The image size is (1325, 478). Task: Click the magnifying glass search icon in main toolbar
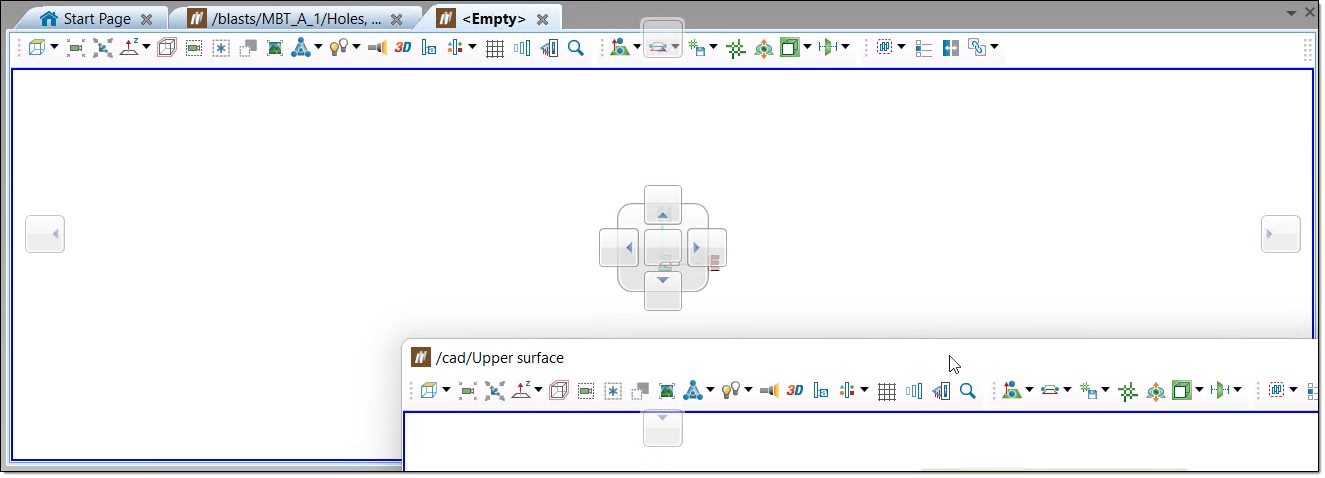(x=576, y=47)
